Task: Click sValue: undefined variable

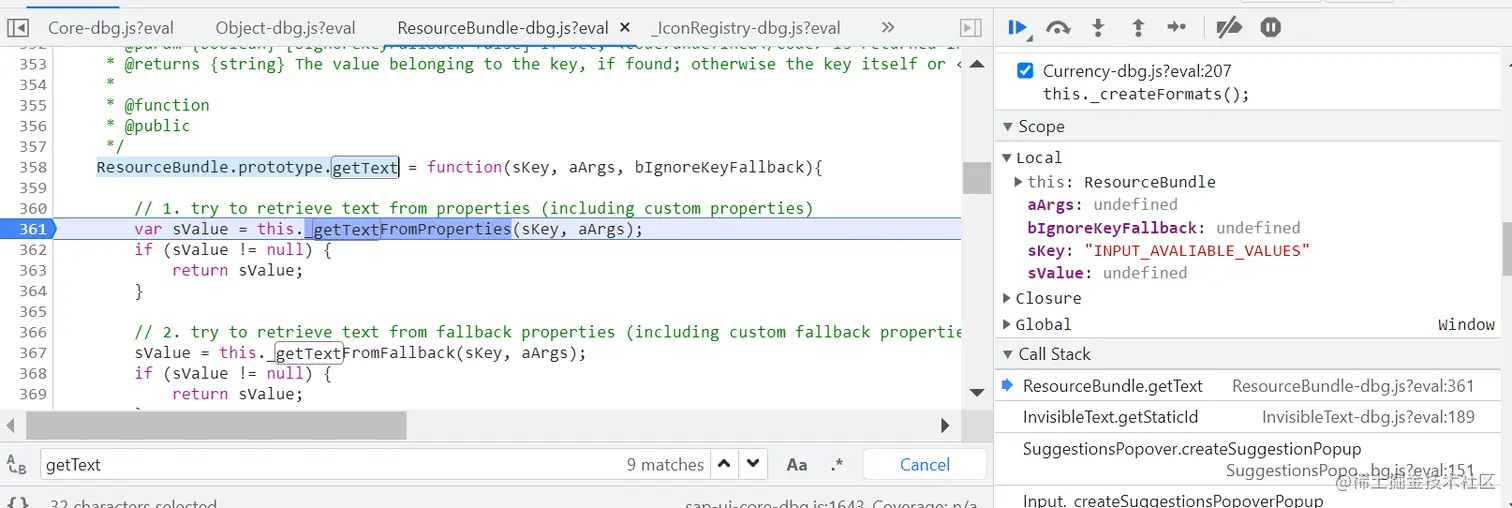Action: pos(1107,273)
